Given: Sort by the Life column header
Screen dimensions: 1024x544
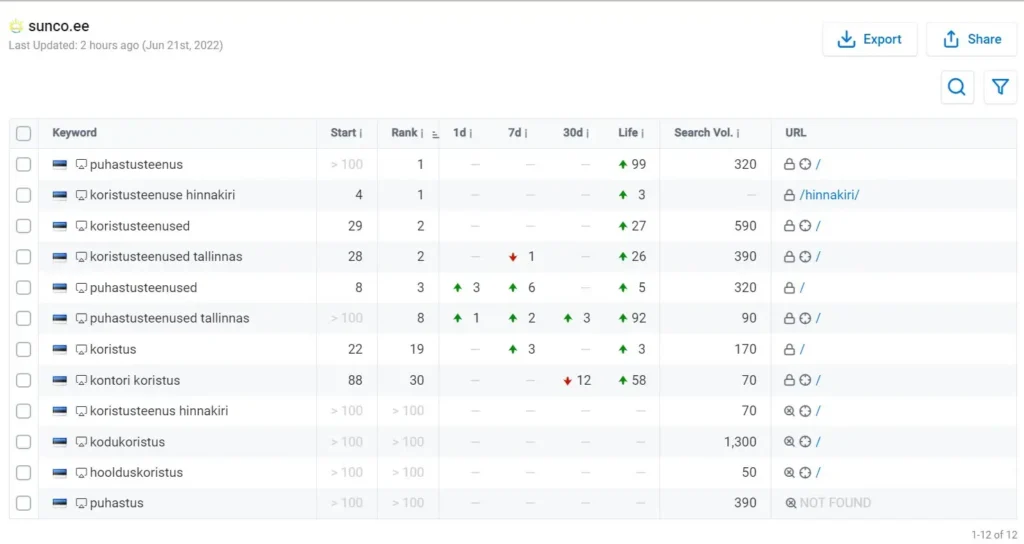Looking at the screenshot, I should [630, 133].
